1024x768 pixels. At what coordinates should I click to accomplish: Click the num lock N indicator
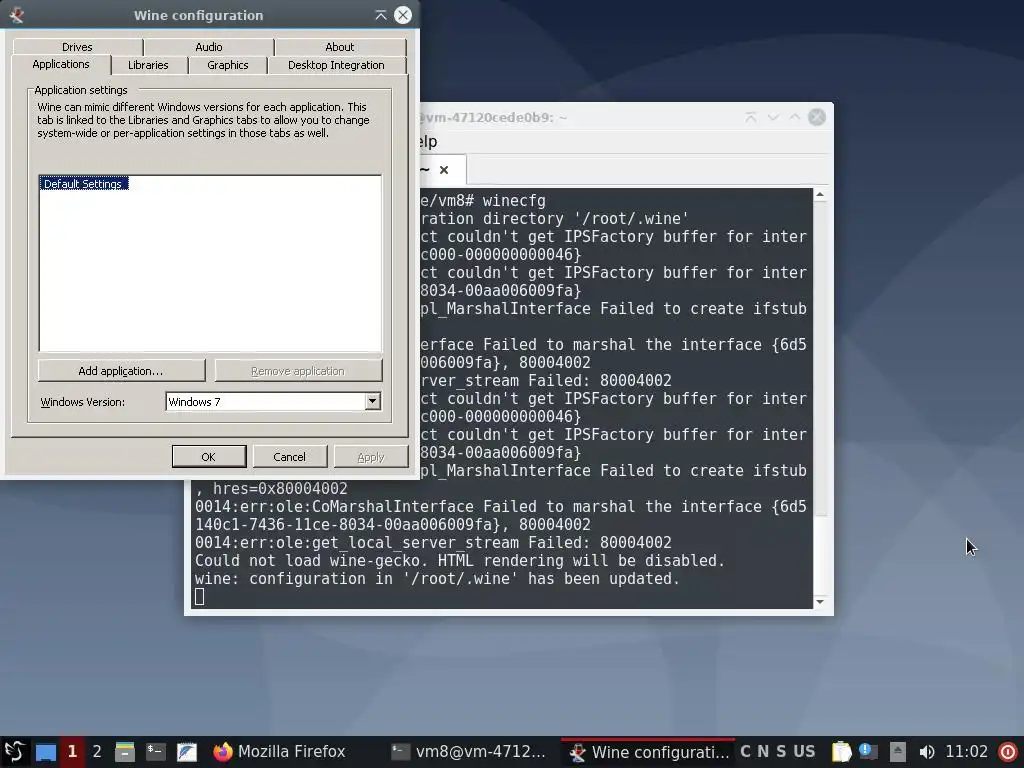[x=763, y=752]
